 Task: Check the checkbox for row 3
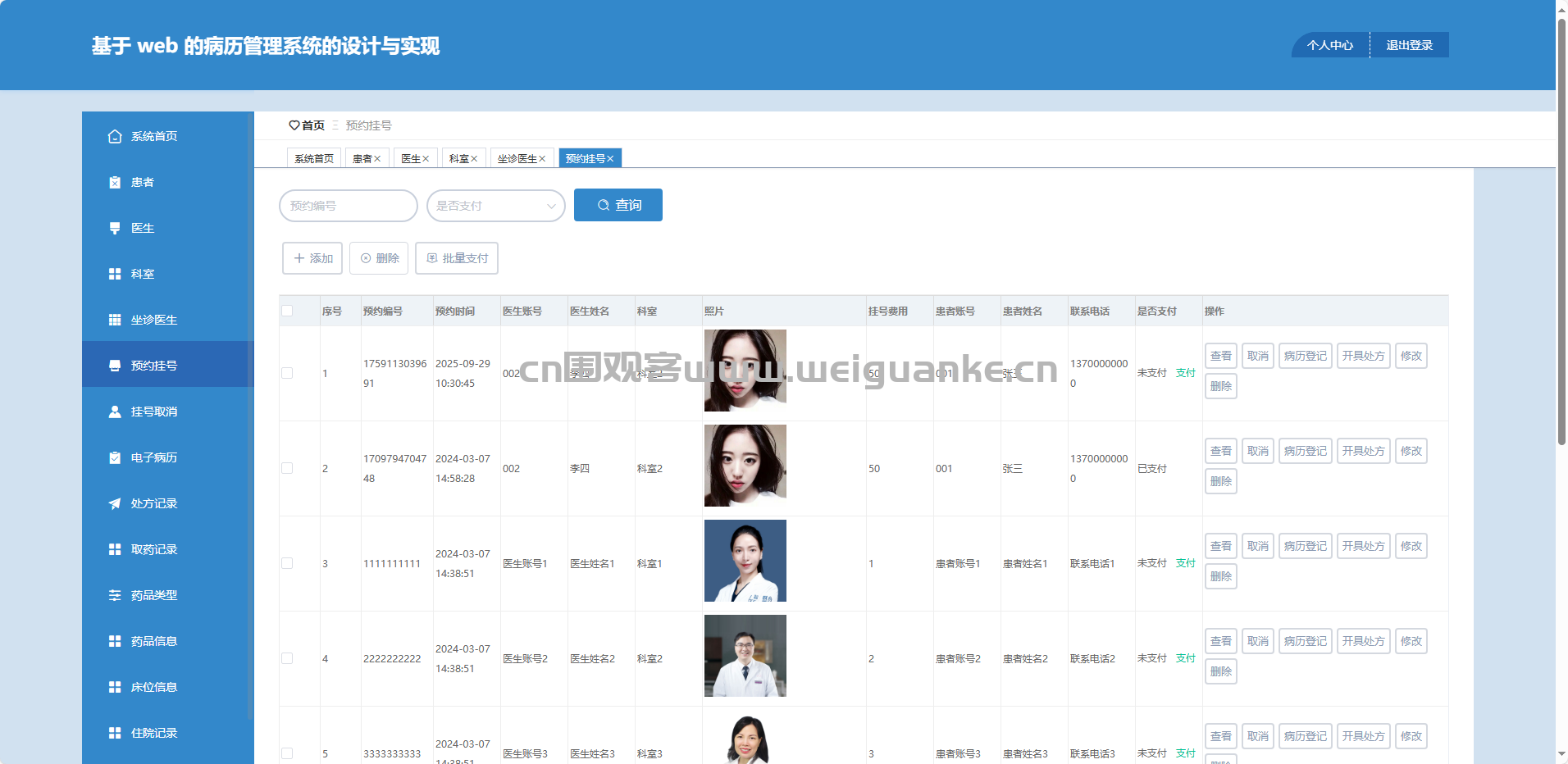287,563
